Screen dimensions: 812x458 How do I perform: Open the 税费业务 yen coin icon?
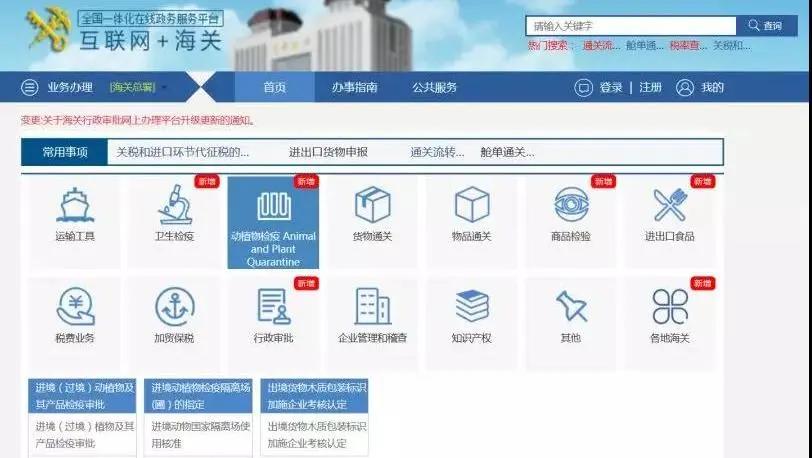75,307
